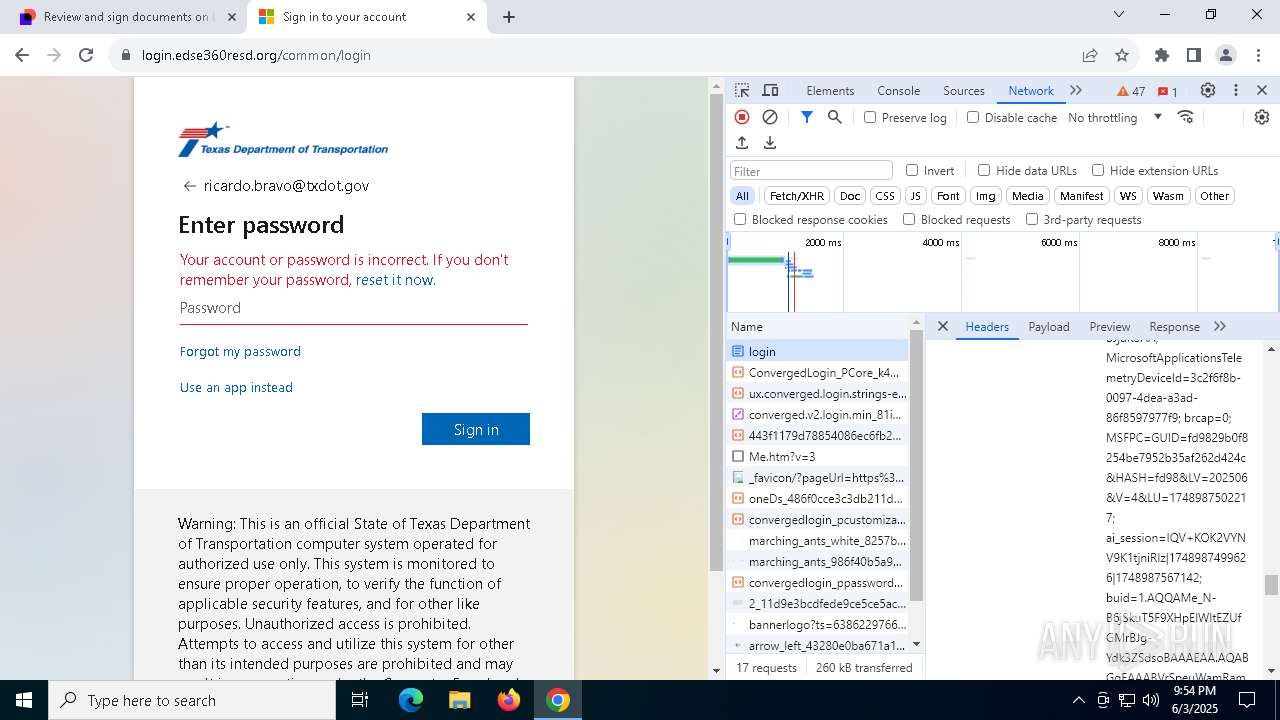Viewport: 1280px width, 720px height.
Task: Switch to Console tab
Action: [x=898, y=90]
